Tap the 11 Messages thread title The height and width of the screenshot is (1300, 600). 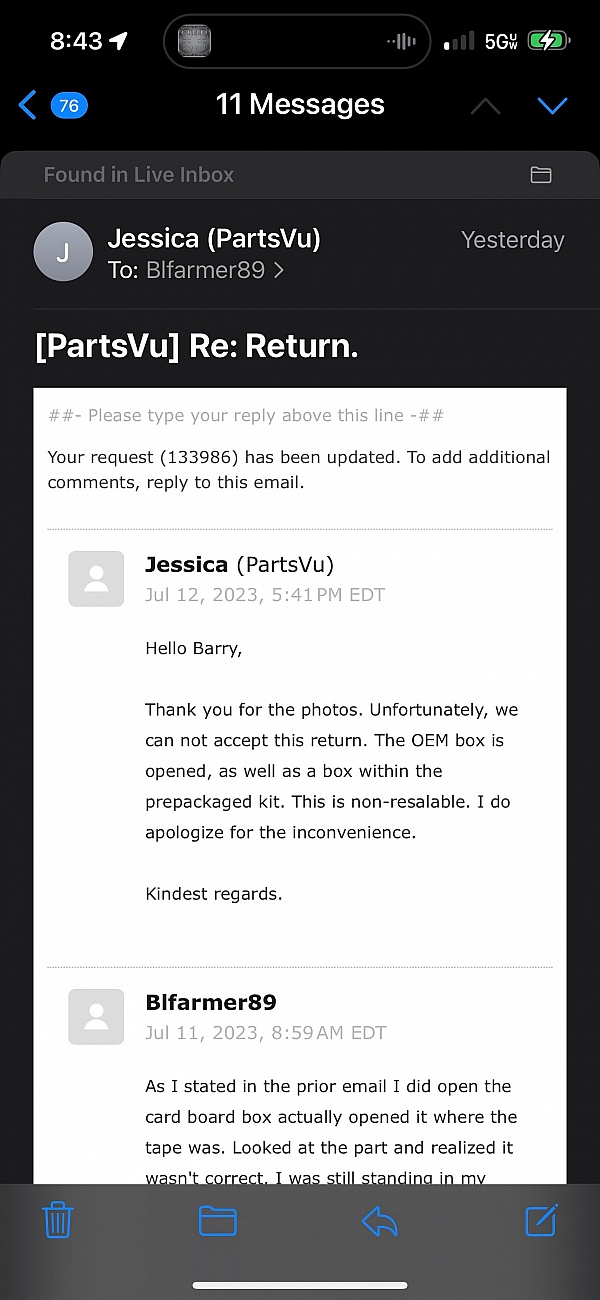point(300,104)
